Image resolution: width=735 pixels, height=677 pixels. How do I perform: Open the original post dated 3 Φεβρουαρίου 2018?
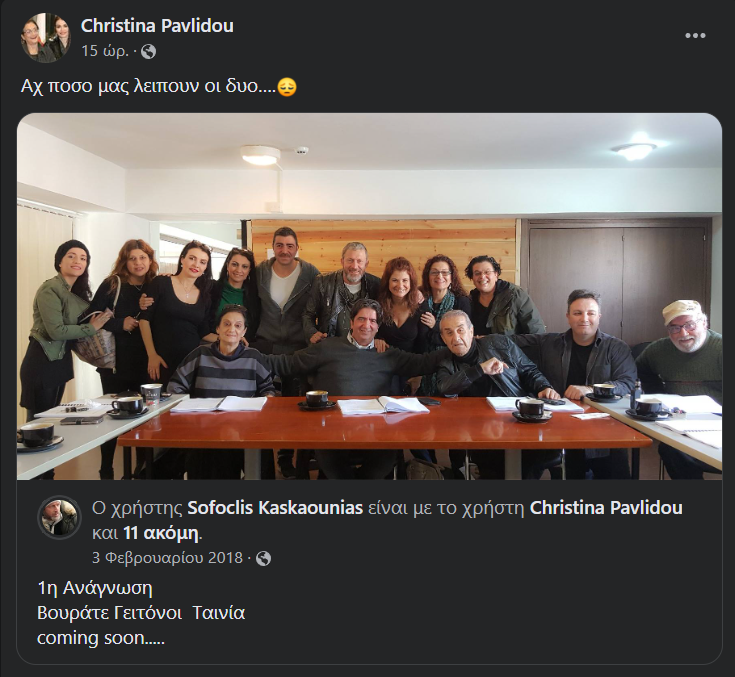[x=167, y=558]
